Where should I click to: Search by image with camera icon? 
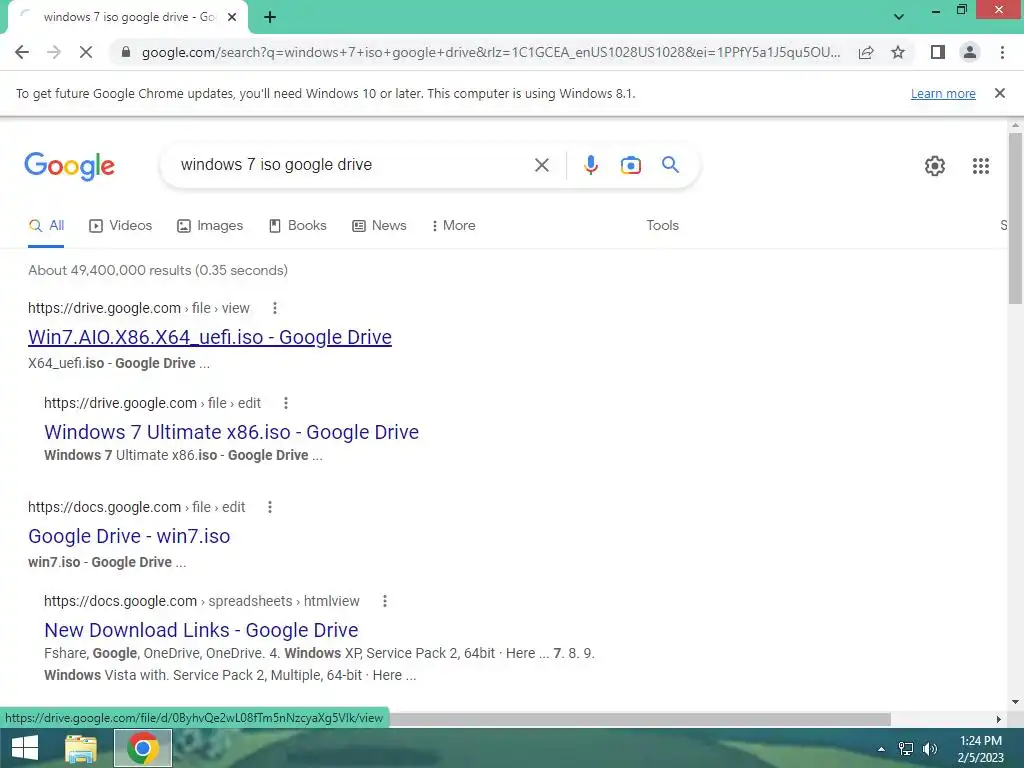pos(630,165)
